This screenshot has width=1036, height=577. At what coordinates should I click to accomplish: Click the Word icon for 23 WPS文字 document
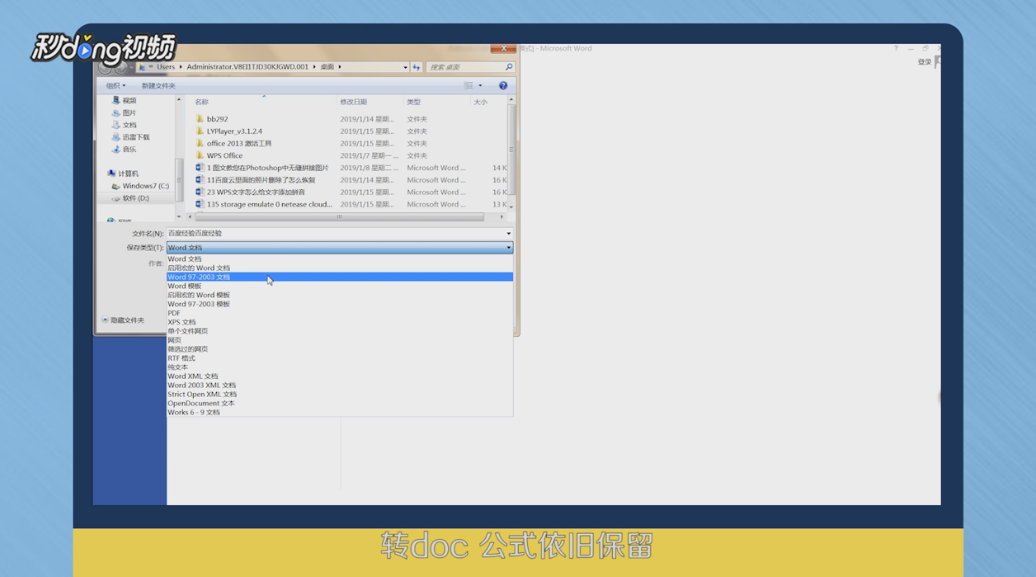(x=200, y=192)
